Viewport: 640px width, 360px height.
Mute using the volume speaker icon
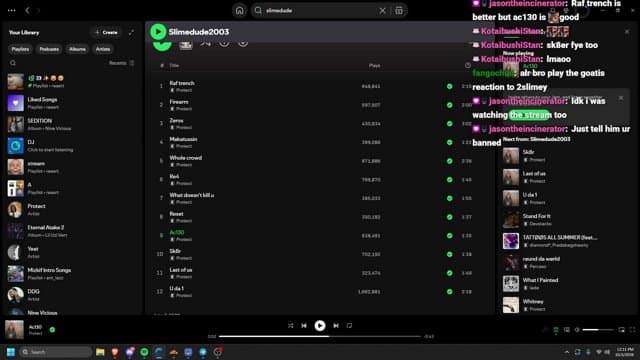point(577,330)
